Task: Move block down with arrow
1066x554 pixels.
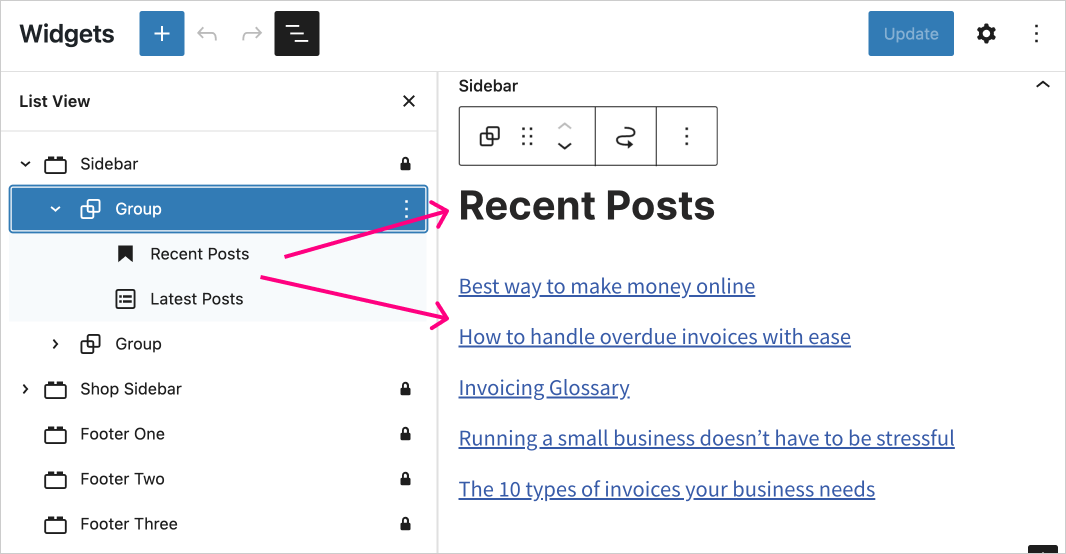Action: (x=564, y=145)
